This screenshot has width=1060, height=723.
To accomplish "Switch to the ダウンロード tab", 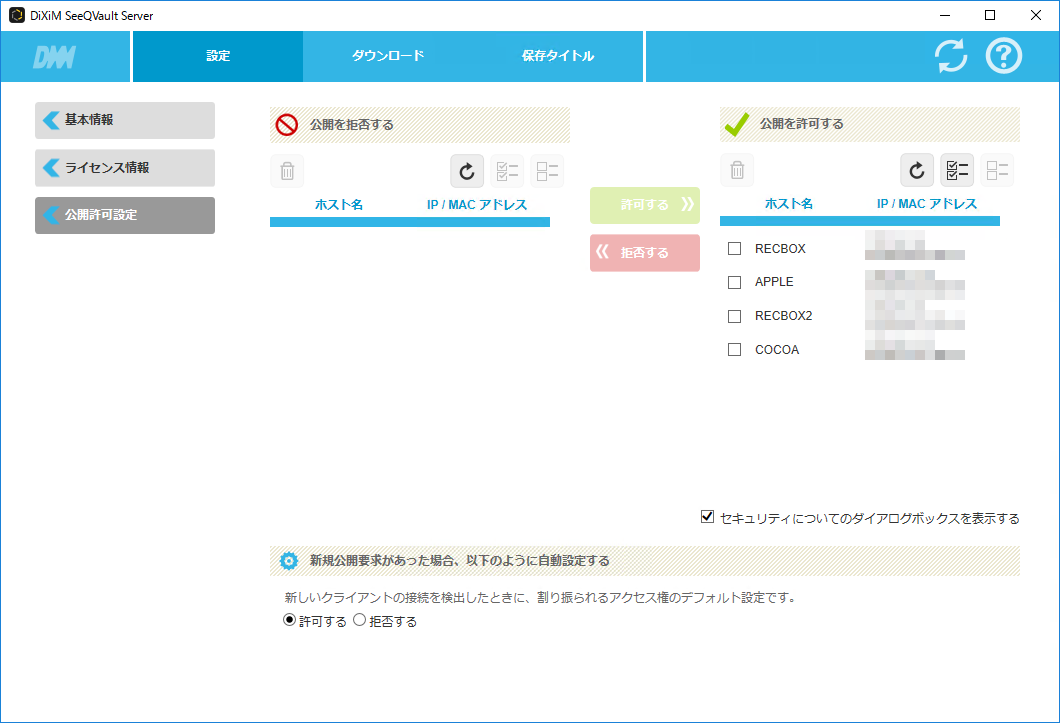I will click(388, 56).
